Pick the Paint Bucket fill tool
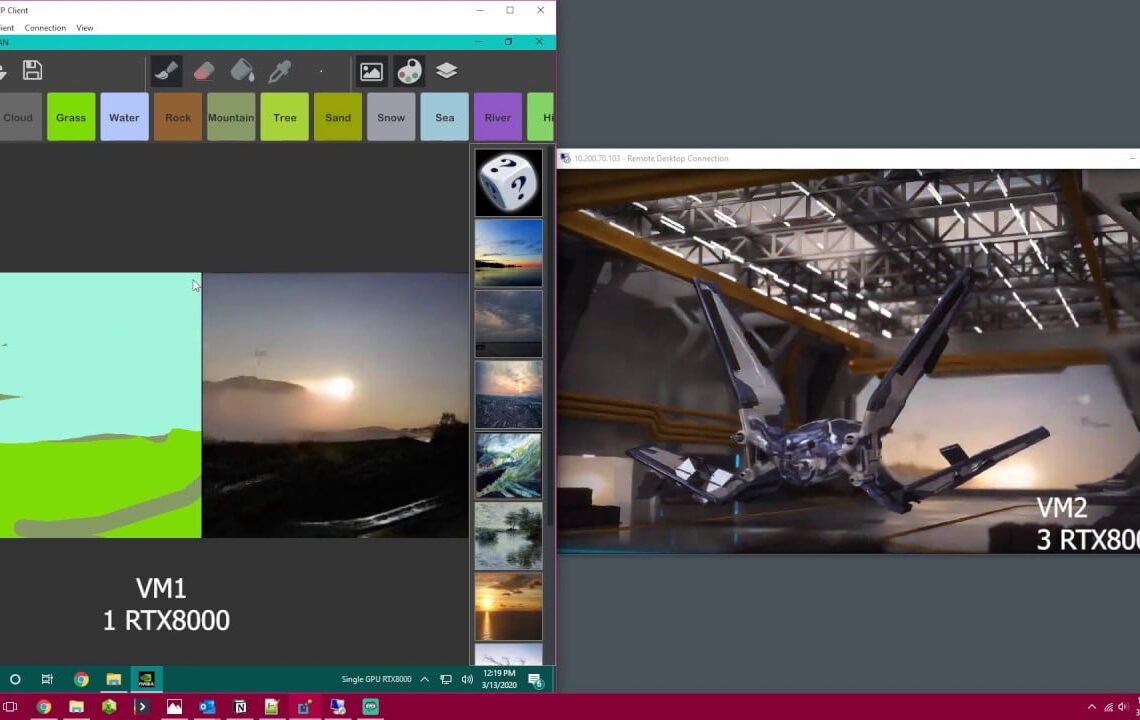 coord(242,70)
